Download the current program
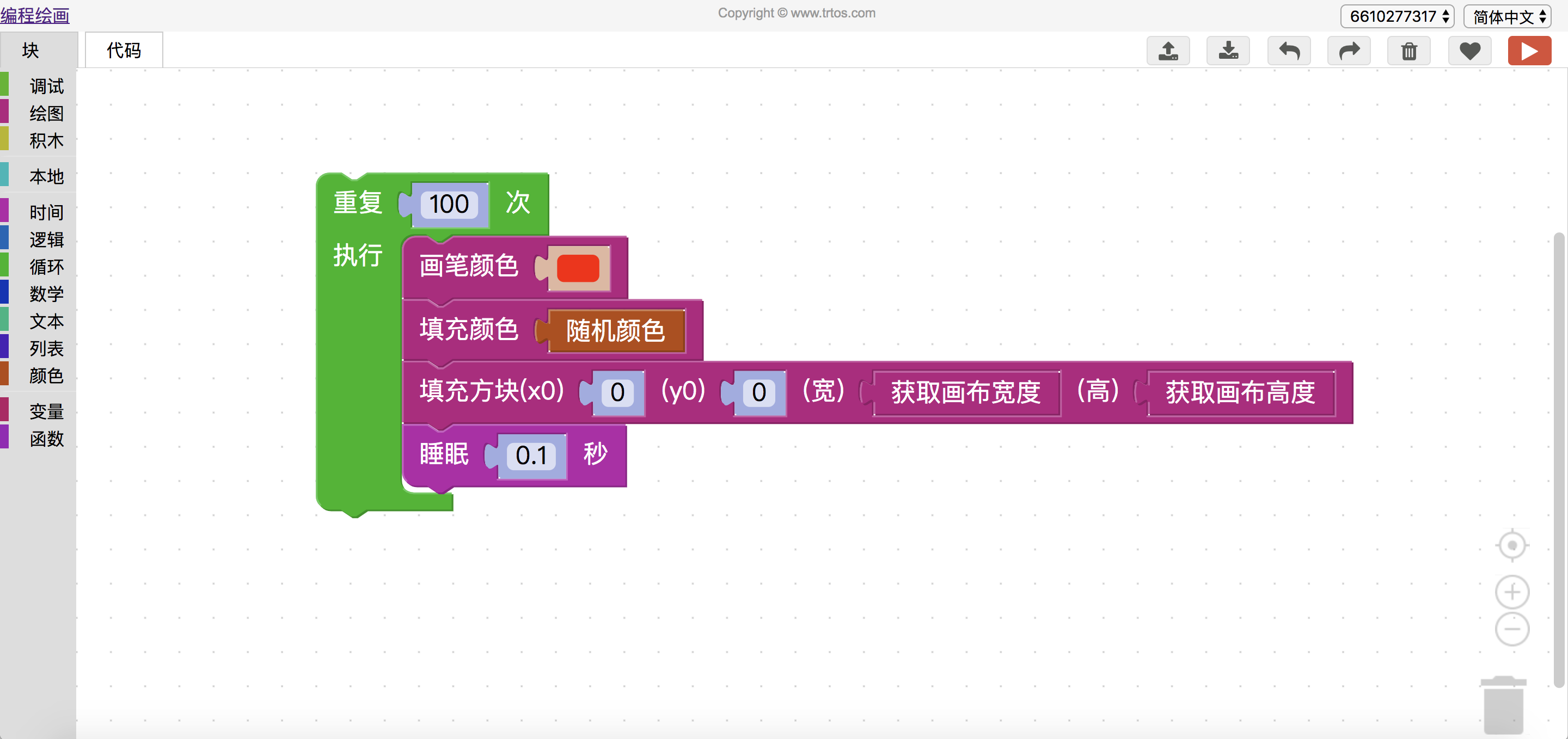This screenshot has width=1568, height=739. (1228, 51)
